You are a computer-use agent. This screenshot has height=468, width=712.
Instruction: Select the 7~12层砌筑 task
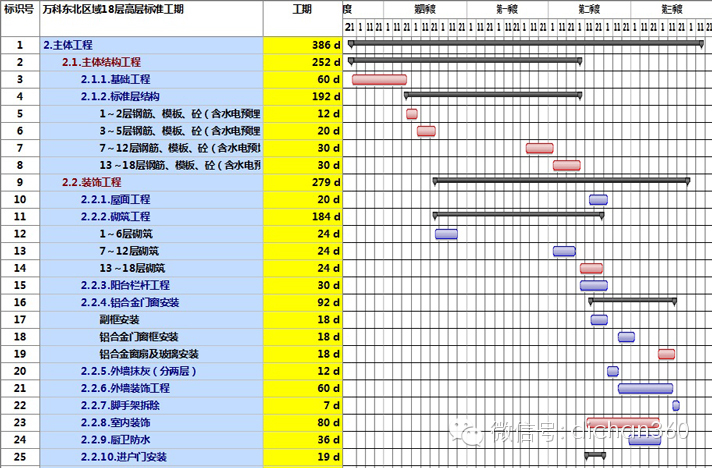[129, 251]
